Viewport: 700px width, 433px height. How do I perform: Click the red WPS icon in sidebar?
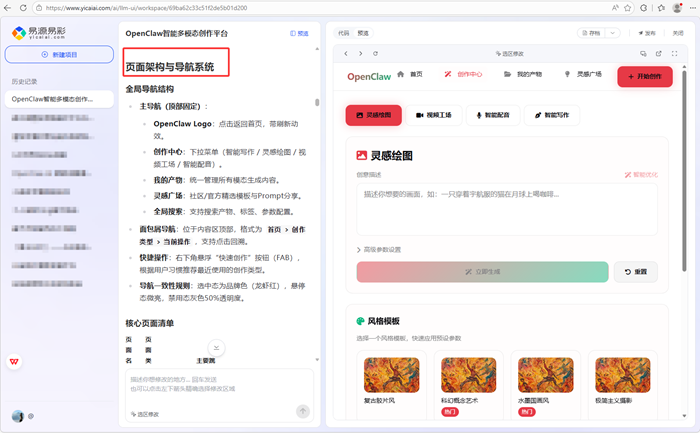pyautogui.click(x=15, y=361)
